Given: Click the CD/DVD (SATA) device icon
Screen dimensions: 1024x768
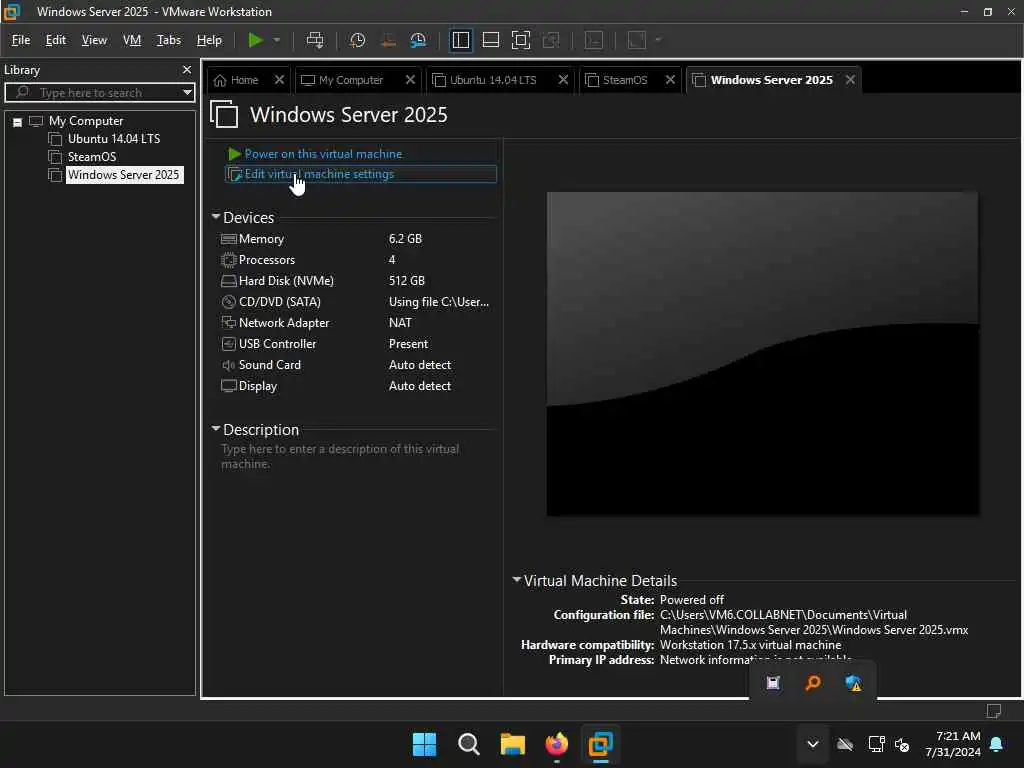Looking at the screenshot, I should [229, 302].
